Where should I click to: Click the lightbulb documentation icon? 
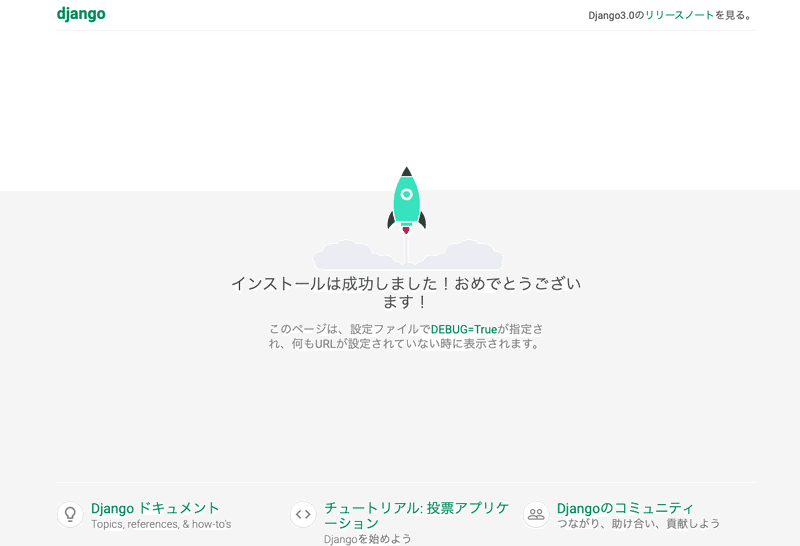tap(70, 514)
